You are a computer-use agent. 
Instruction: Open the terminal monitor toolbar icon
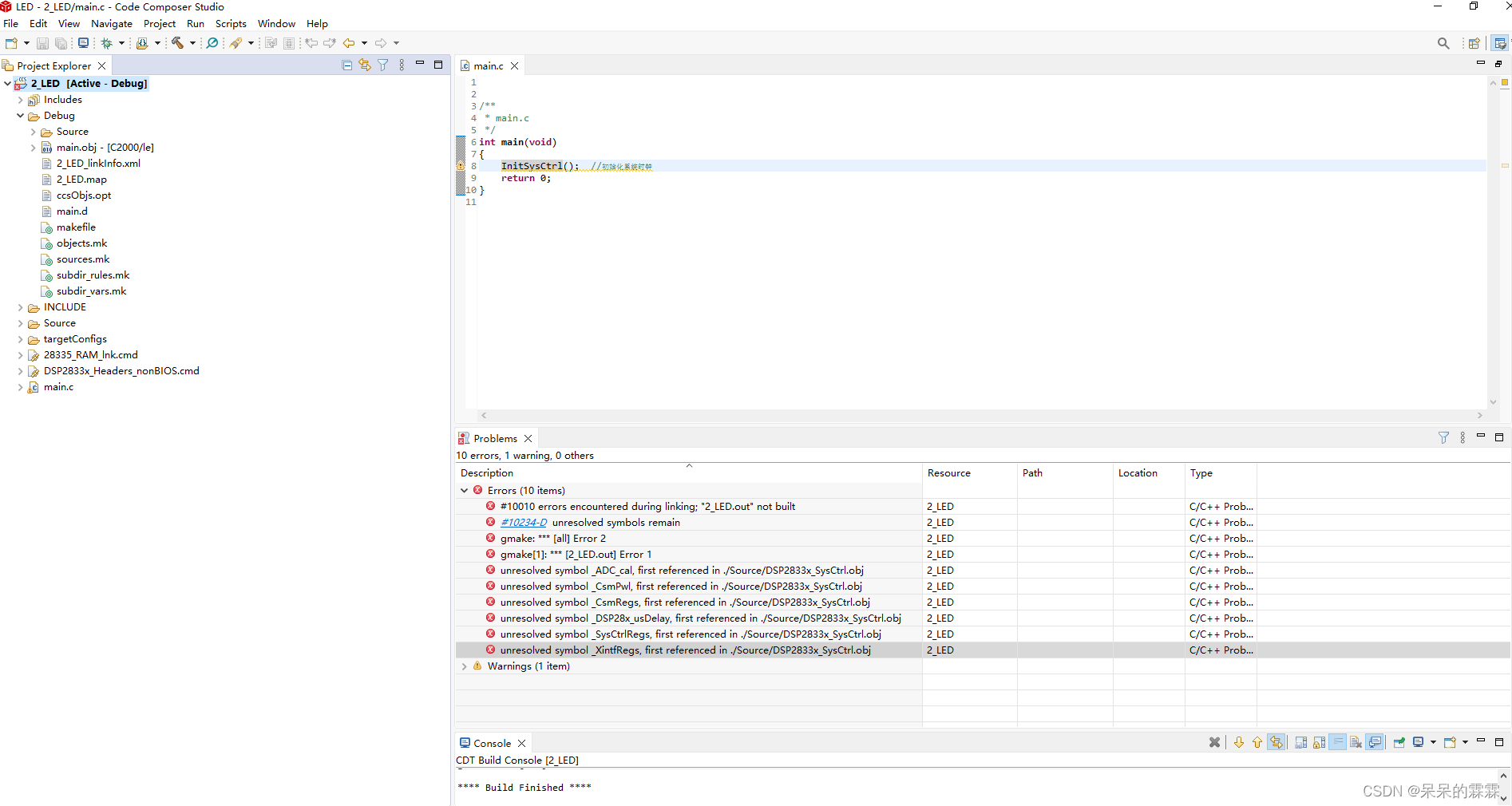[x=83, y=43]
